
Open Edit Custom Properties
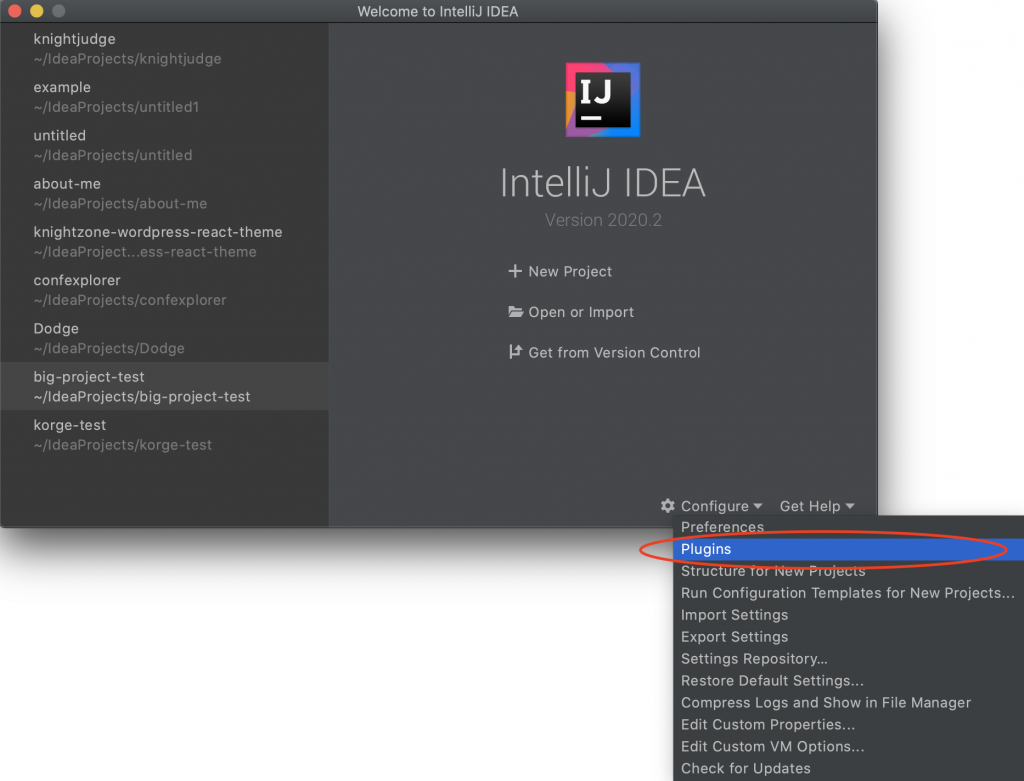[848, 725]
